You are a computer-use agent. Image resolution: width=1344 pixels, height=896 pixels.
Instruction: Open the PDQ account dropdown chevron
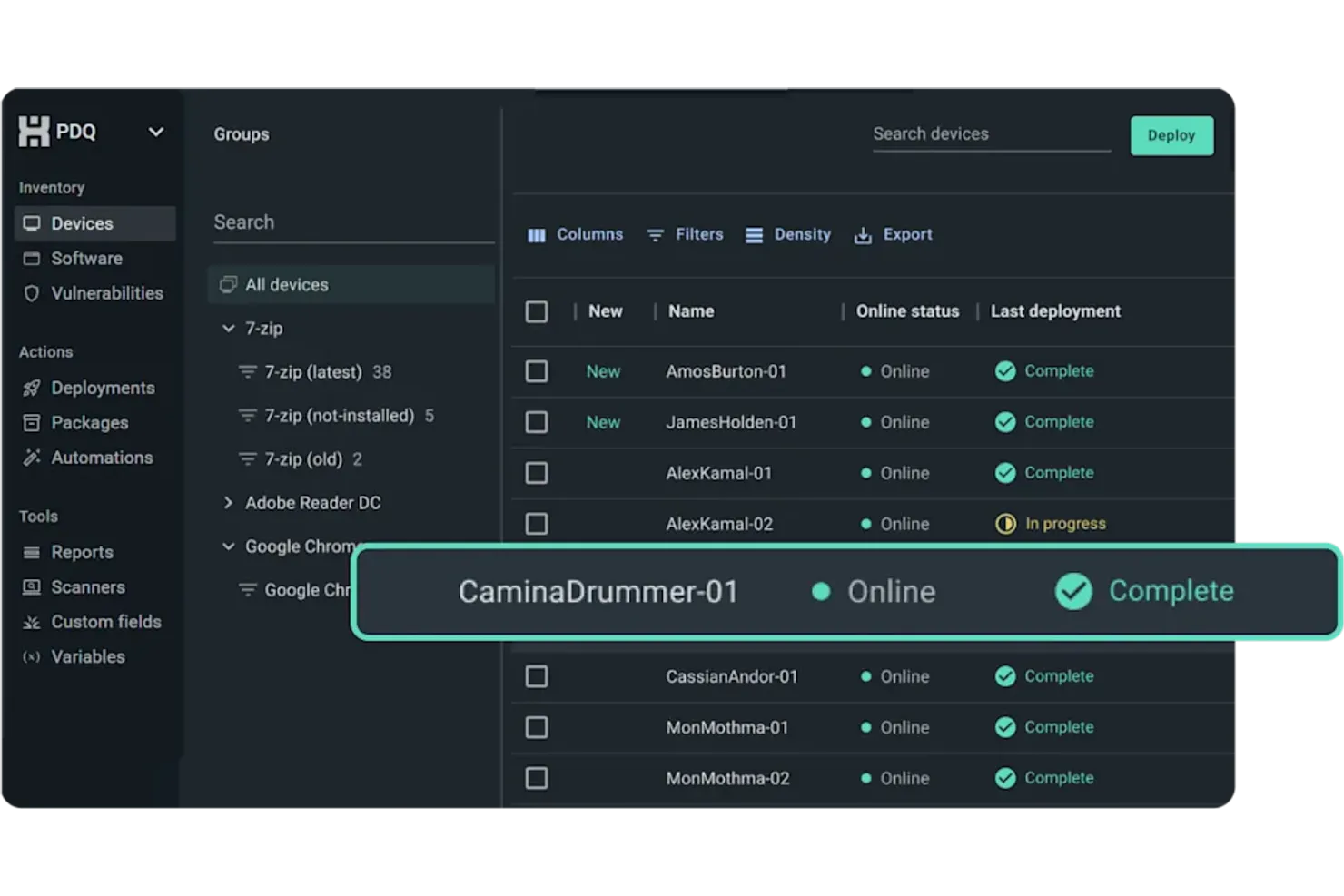tap(155, 133)
